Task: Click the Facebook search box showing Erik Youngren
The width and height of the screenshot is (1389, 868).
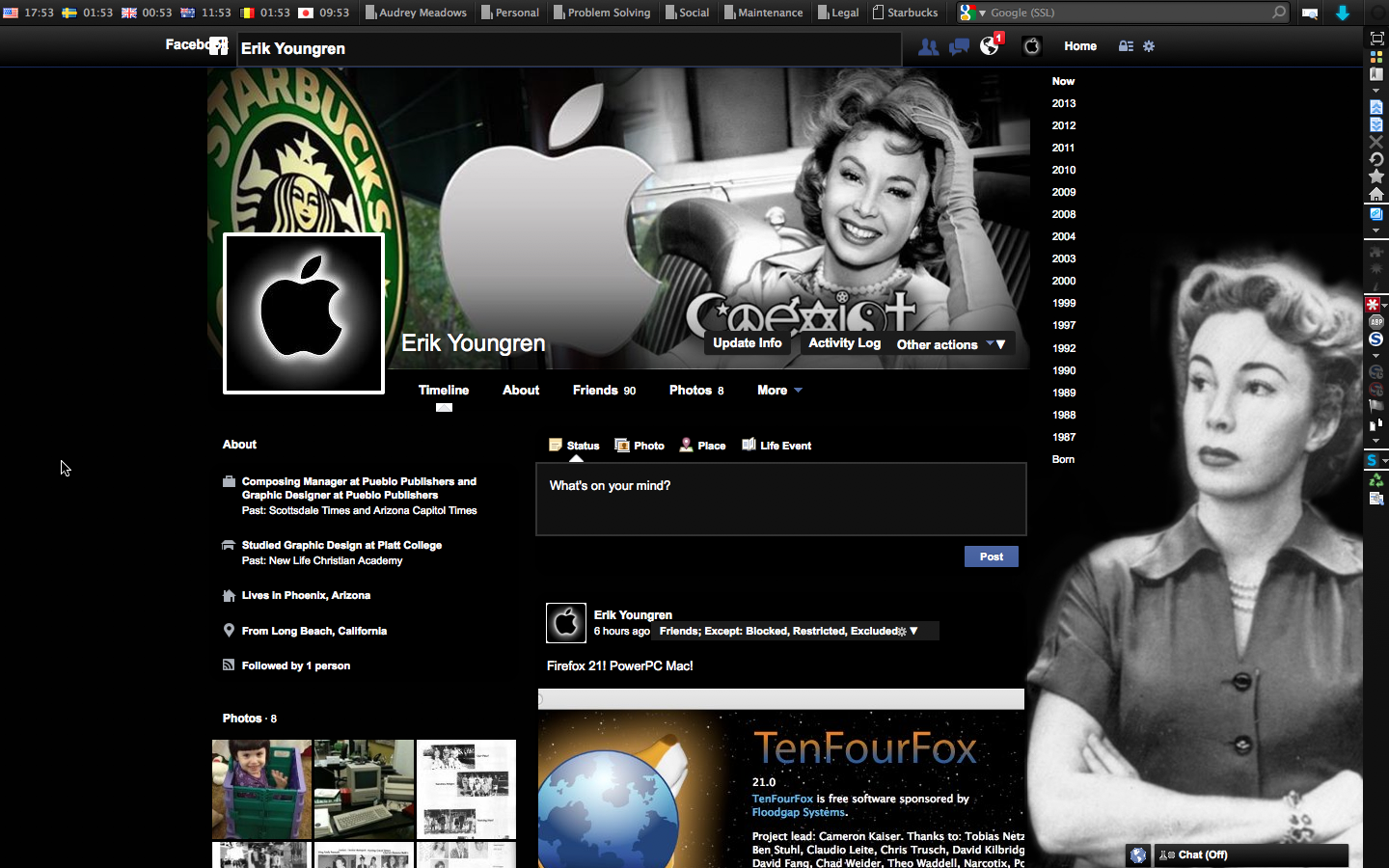Action: [569, 48]
